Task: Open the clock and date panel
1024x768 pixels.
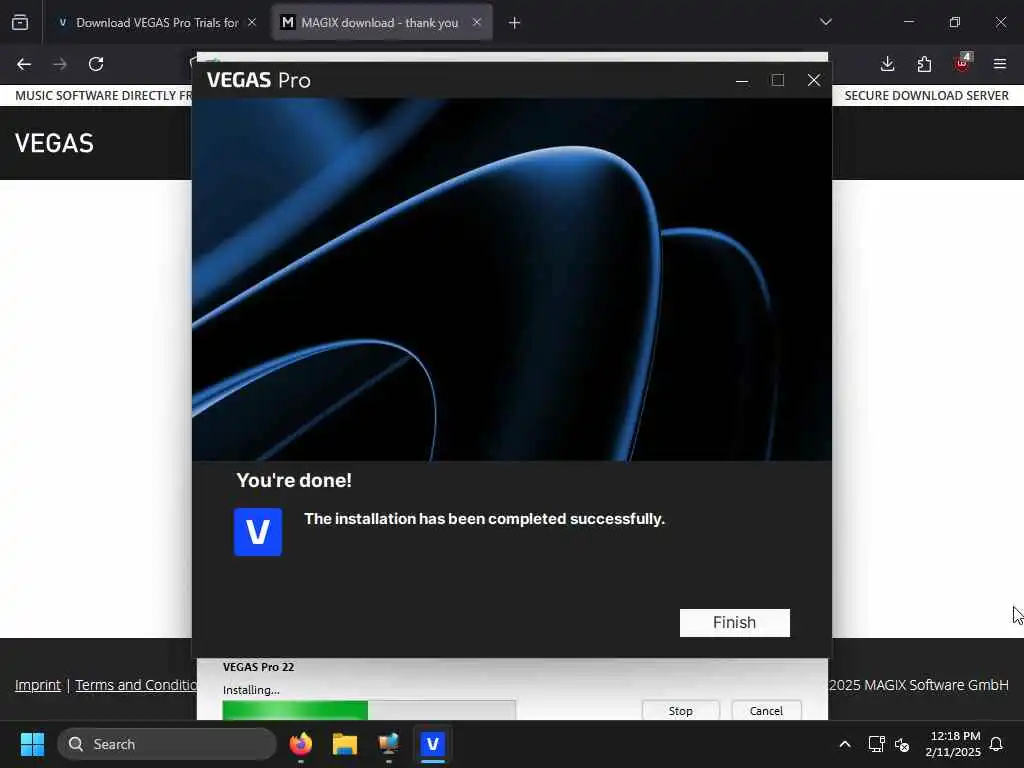Action: pos(953,744)
